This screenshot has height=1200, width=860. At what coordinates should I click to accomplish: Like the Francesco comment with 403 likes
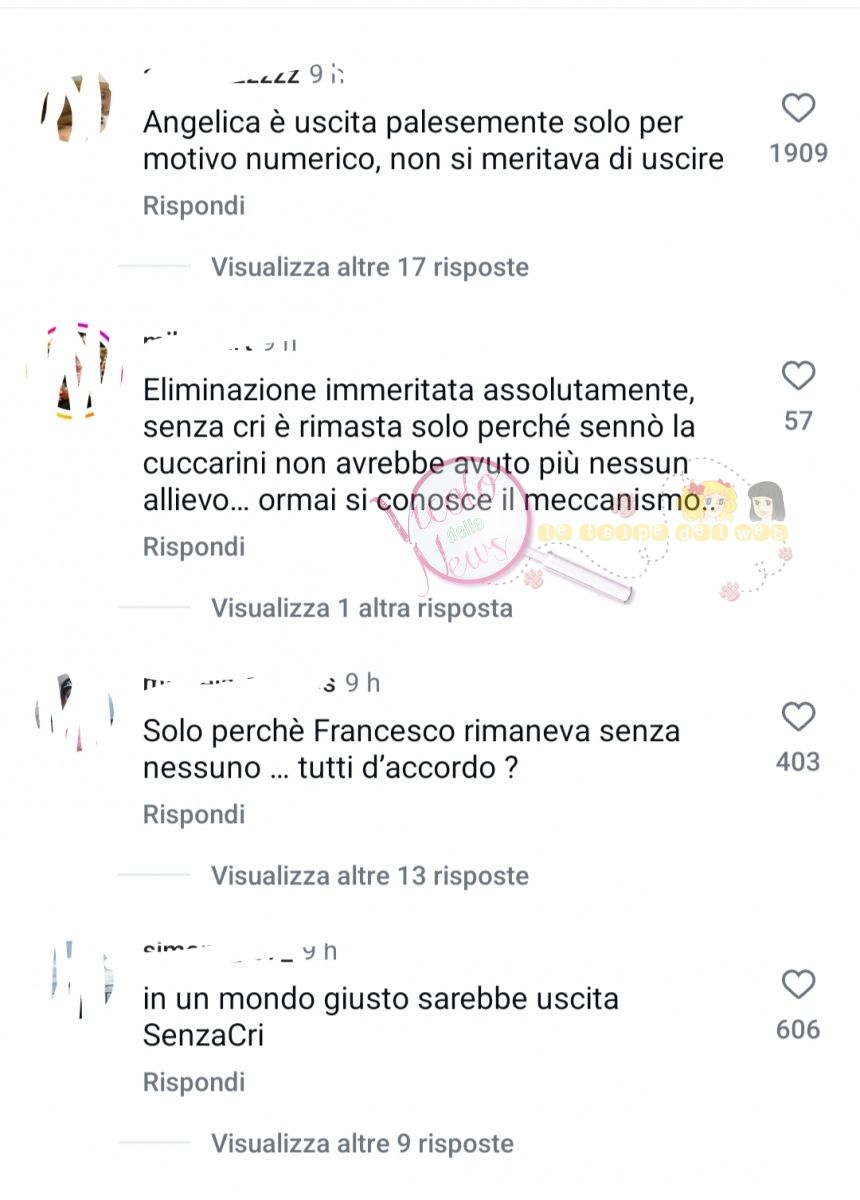tap(798, 717)
